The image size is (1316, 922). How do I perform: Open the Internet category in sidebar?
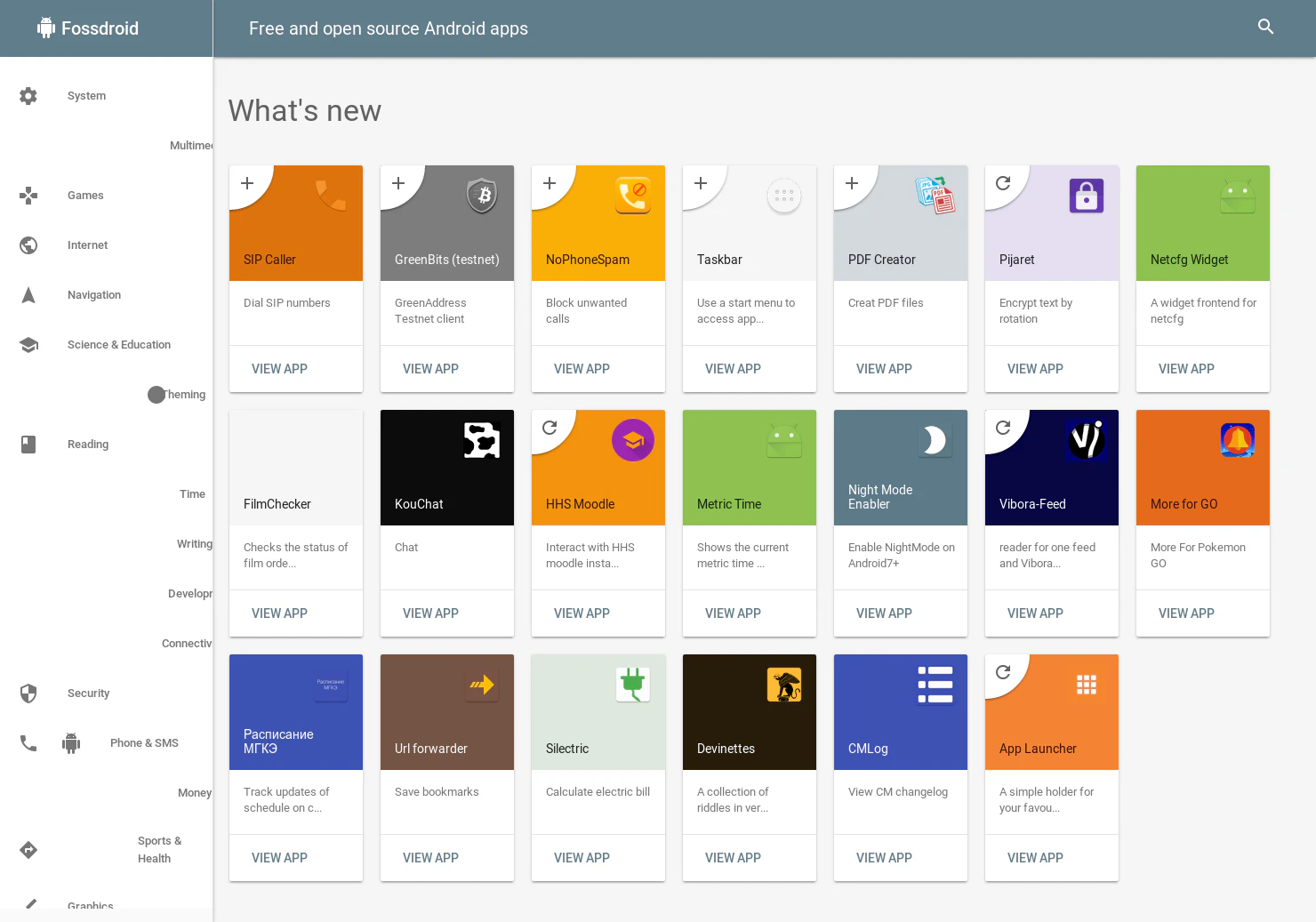(x=87, y=245)
